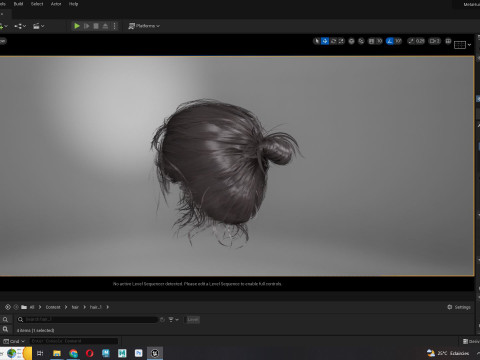Image resolution: width=480 pixels, height=360 pixels.
Task: Open Opera browser from taskbar
Action: pyautogui.click(x=90, y=353)
